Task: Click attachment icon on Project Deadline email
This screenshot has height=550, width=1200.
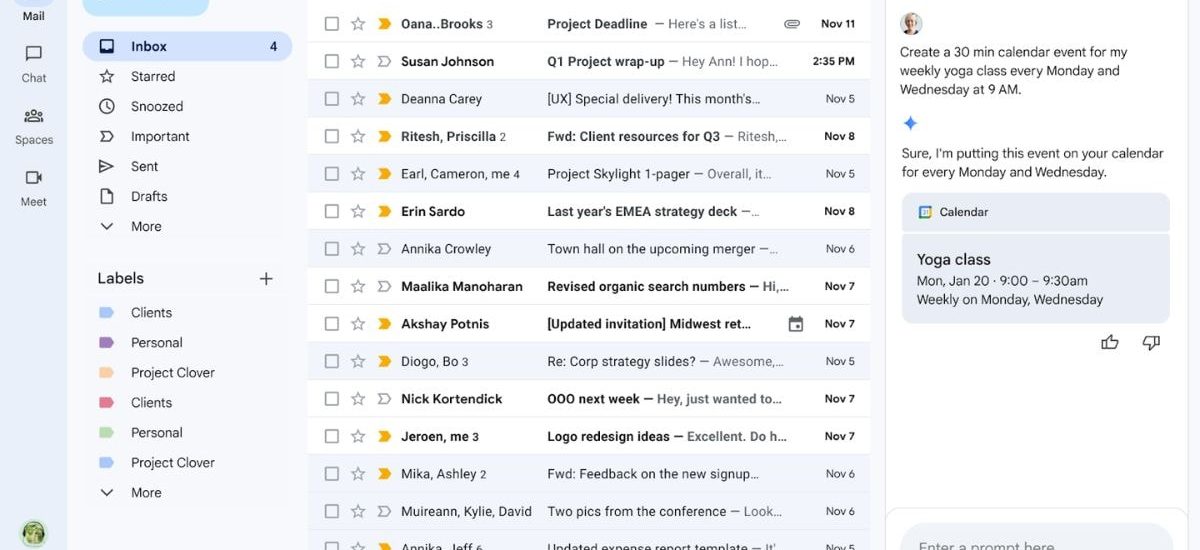Action: (792, 24)
